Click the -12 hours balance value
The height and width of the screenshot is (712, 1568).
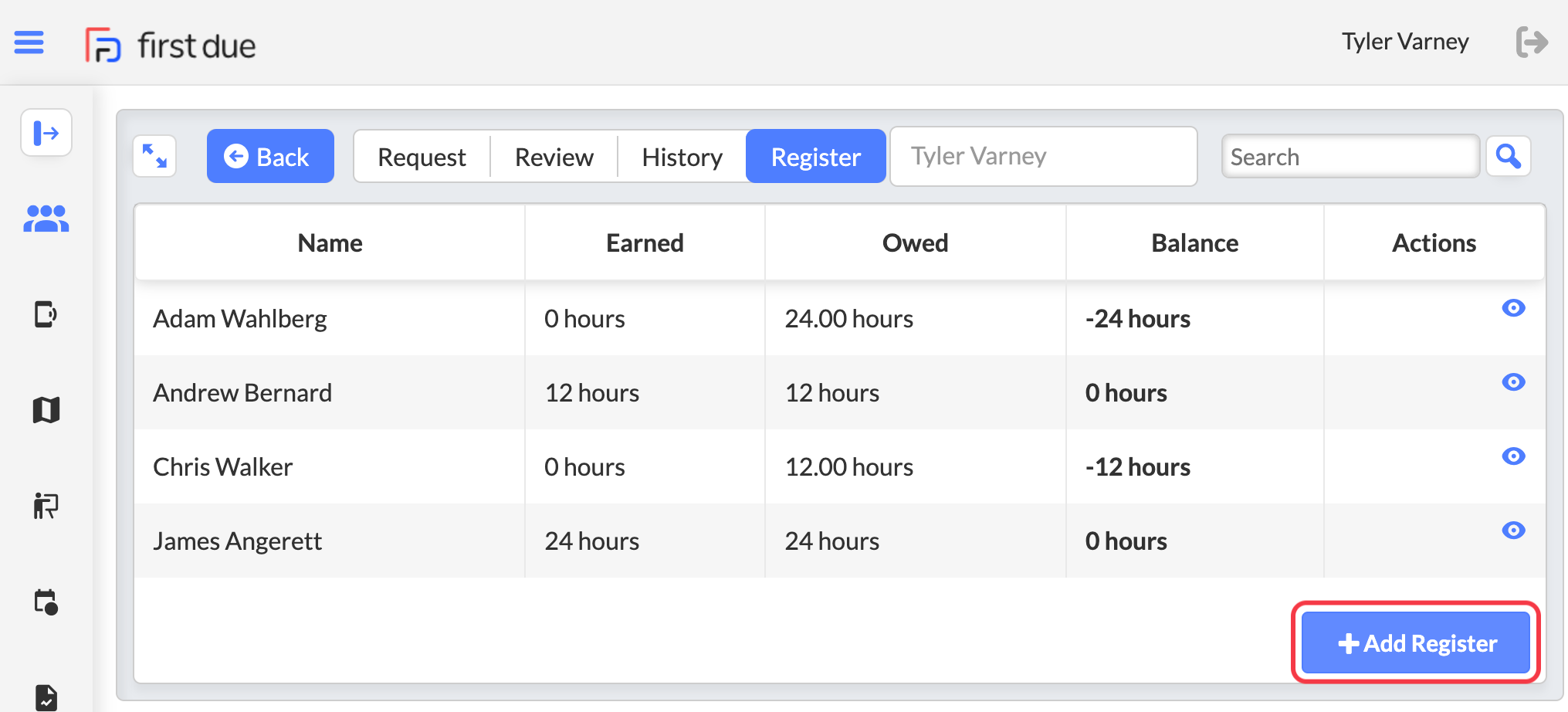[x=1138, y=467]
